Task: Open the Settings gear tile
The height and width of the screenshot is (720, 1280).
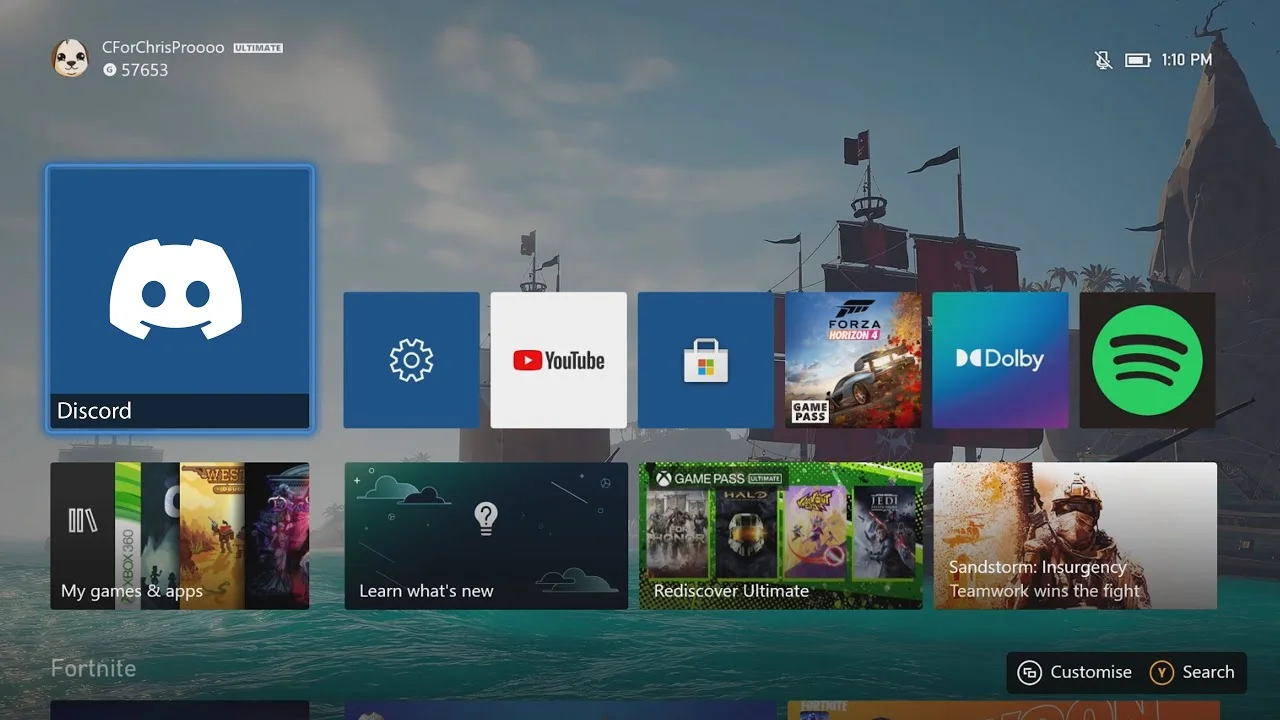Action: 411,360
